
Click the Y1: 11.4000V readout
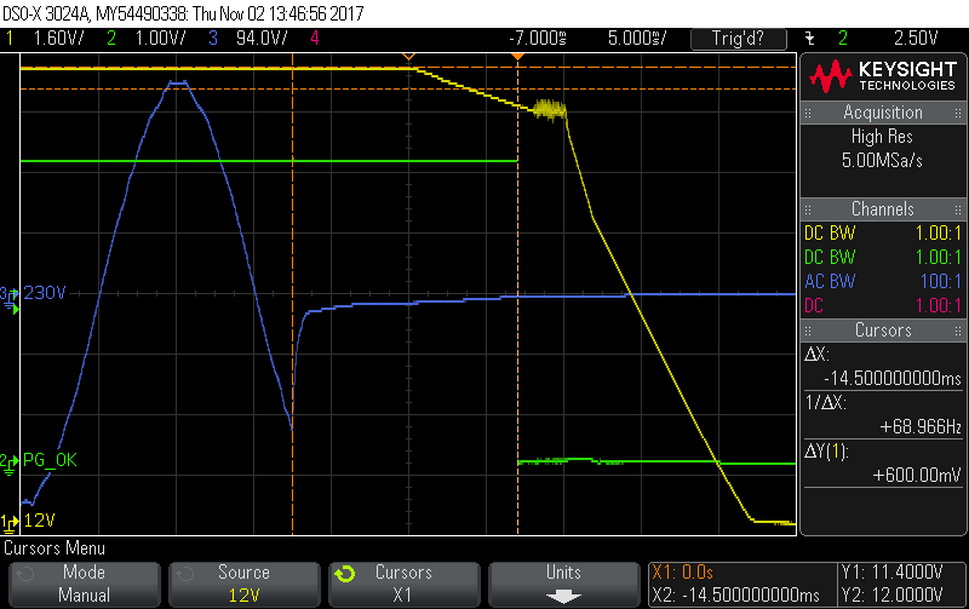(892, 573)
